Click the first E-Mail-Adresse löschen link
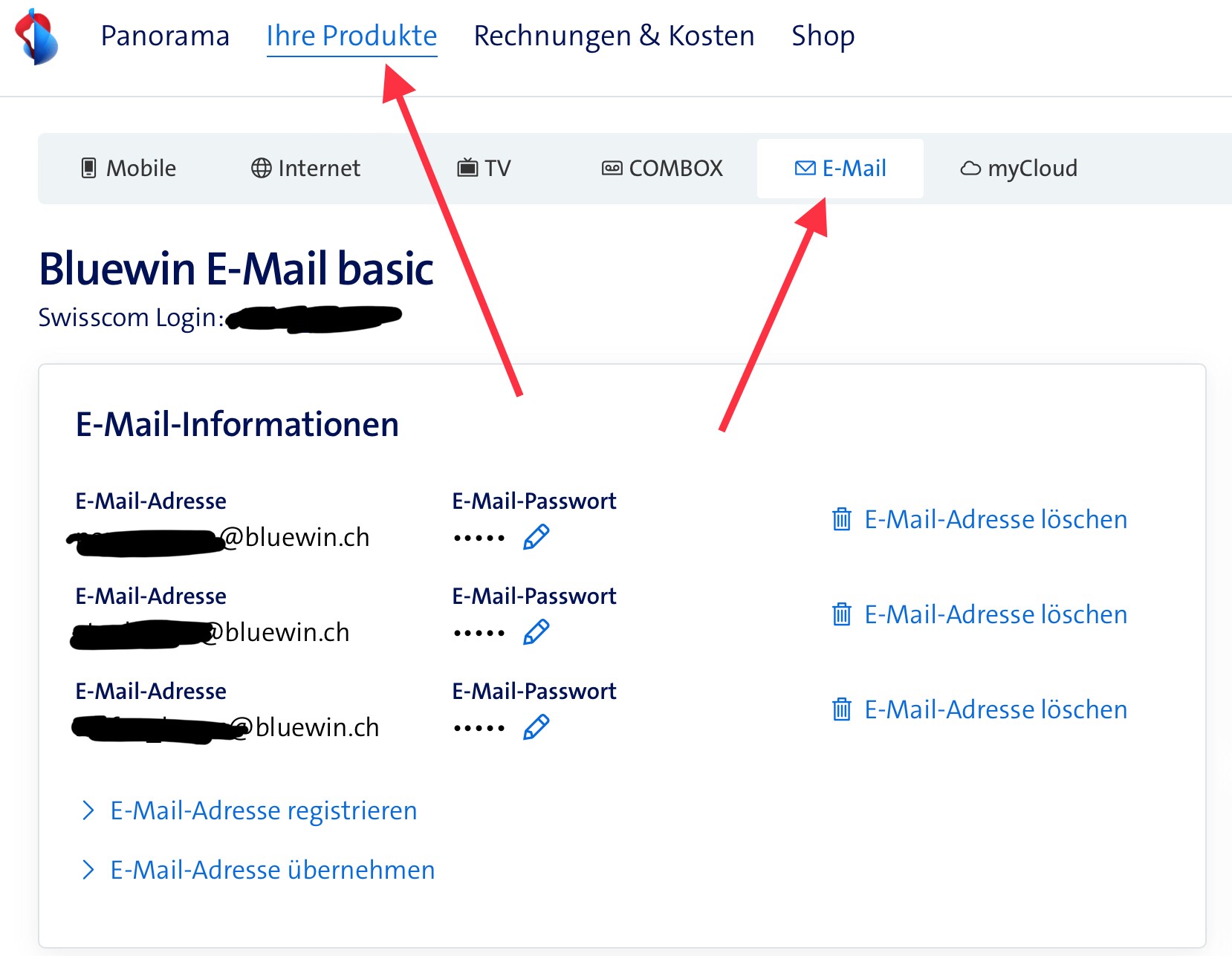 [x=996, y=519]
